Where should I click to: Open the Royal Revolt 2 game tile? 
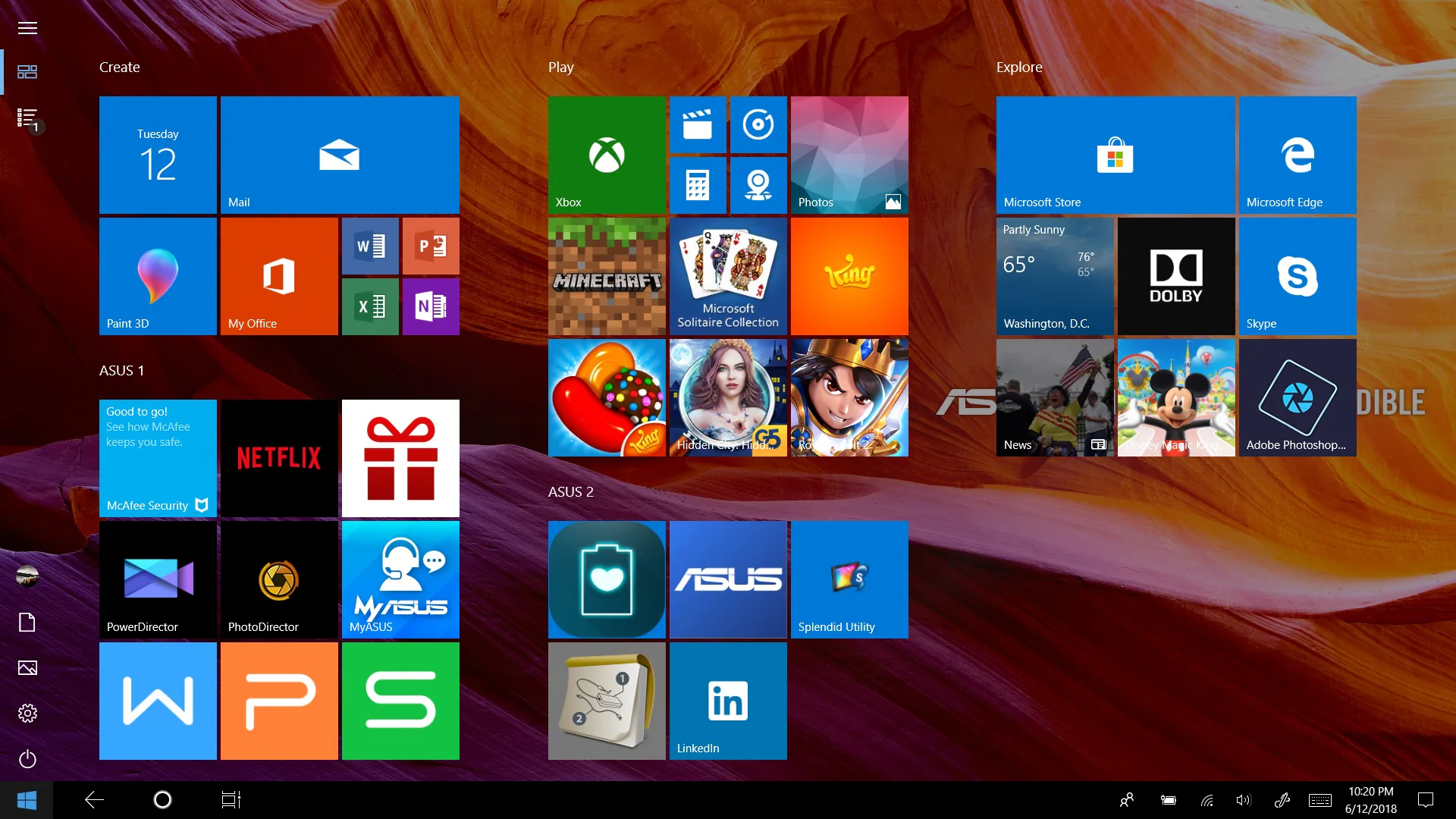(x=849, y=397)
